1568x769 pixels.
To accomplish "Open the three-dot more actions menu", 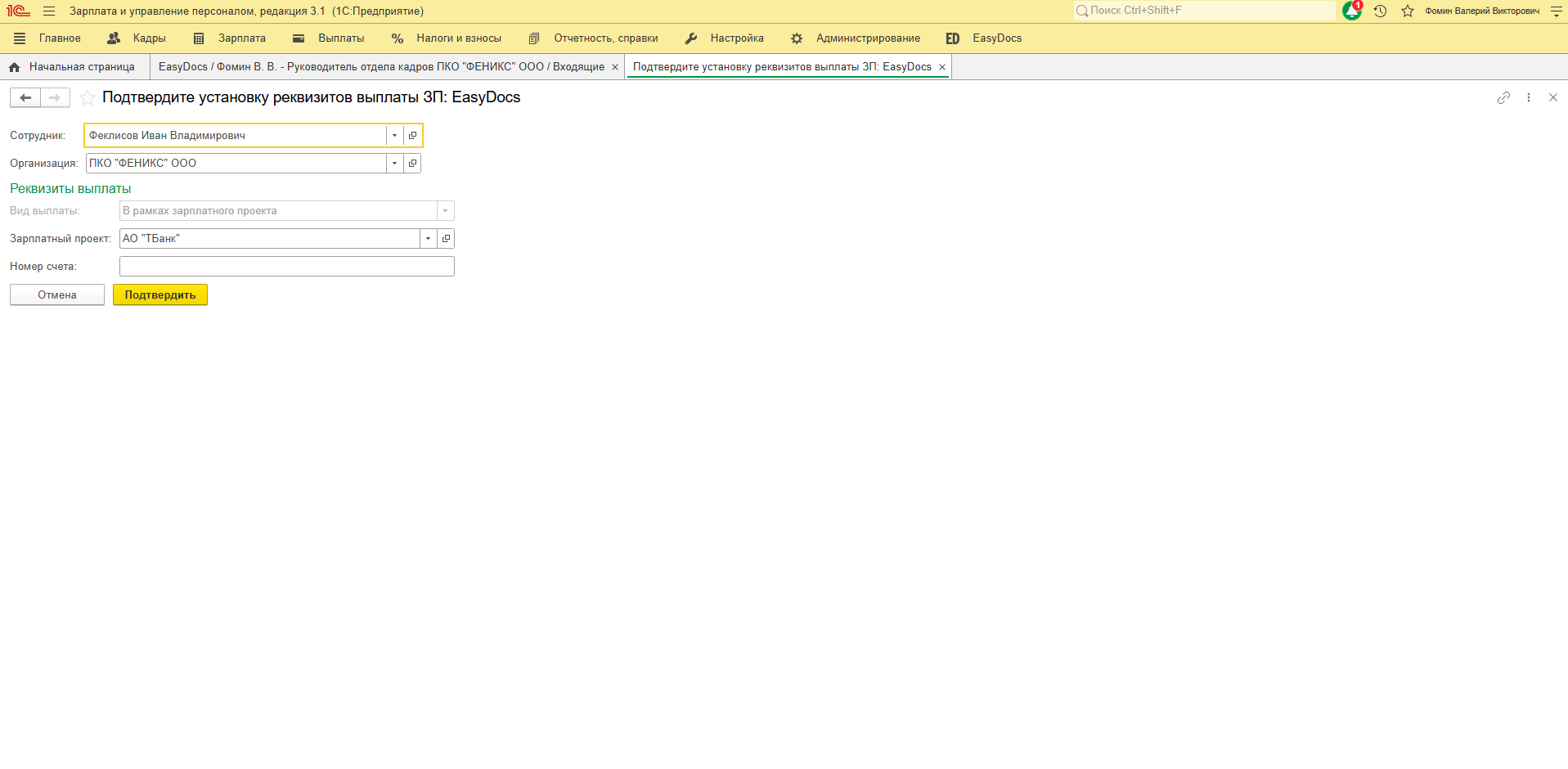I will click(1528, 97).
